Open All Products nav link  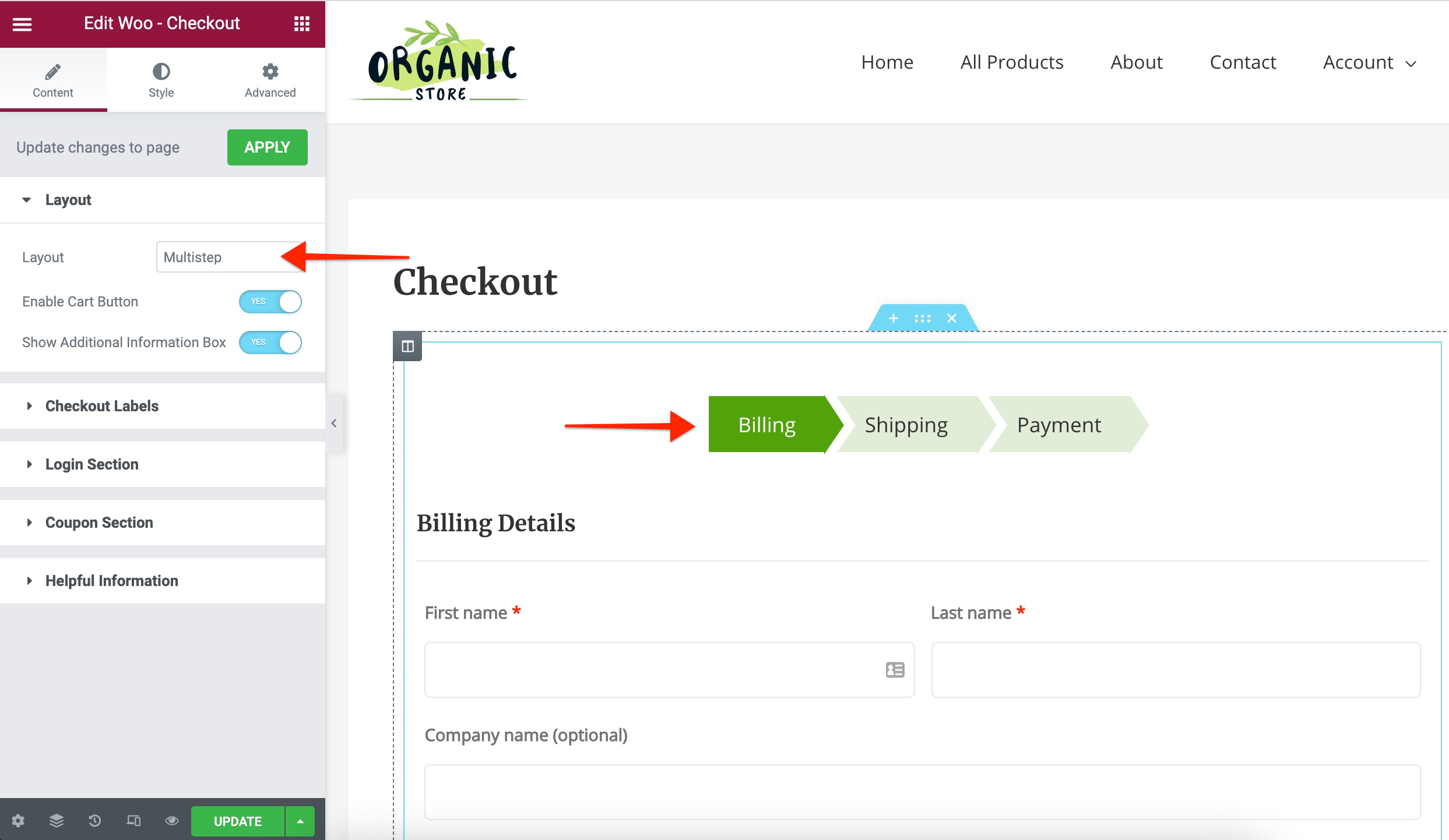pos(1012,62)
